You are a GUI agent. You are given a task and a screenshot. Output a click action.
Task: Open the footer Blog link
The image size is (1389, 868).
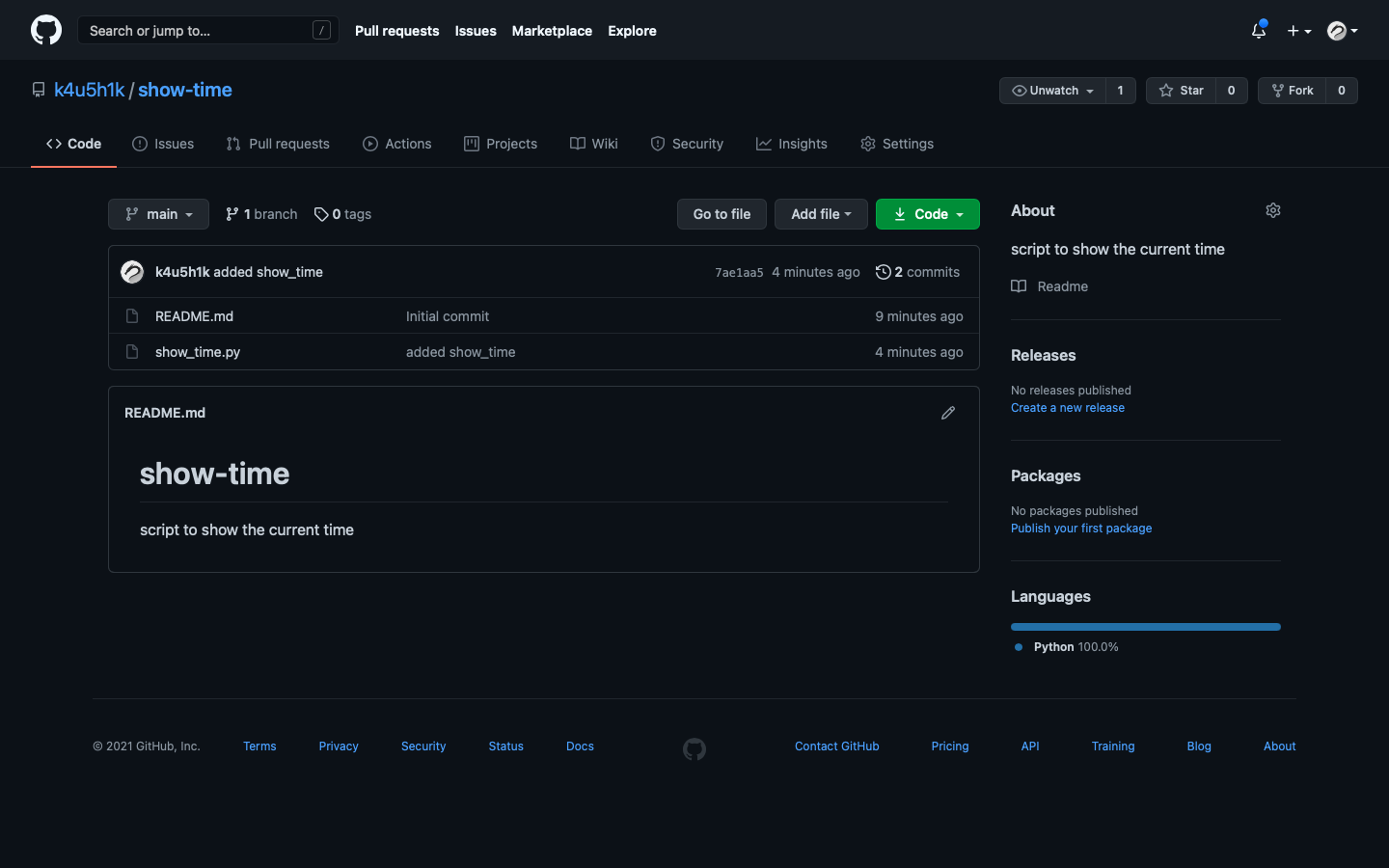click(x=1199, y=746)
